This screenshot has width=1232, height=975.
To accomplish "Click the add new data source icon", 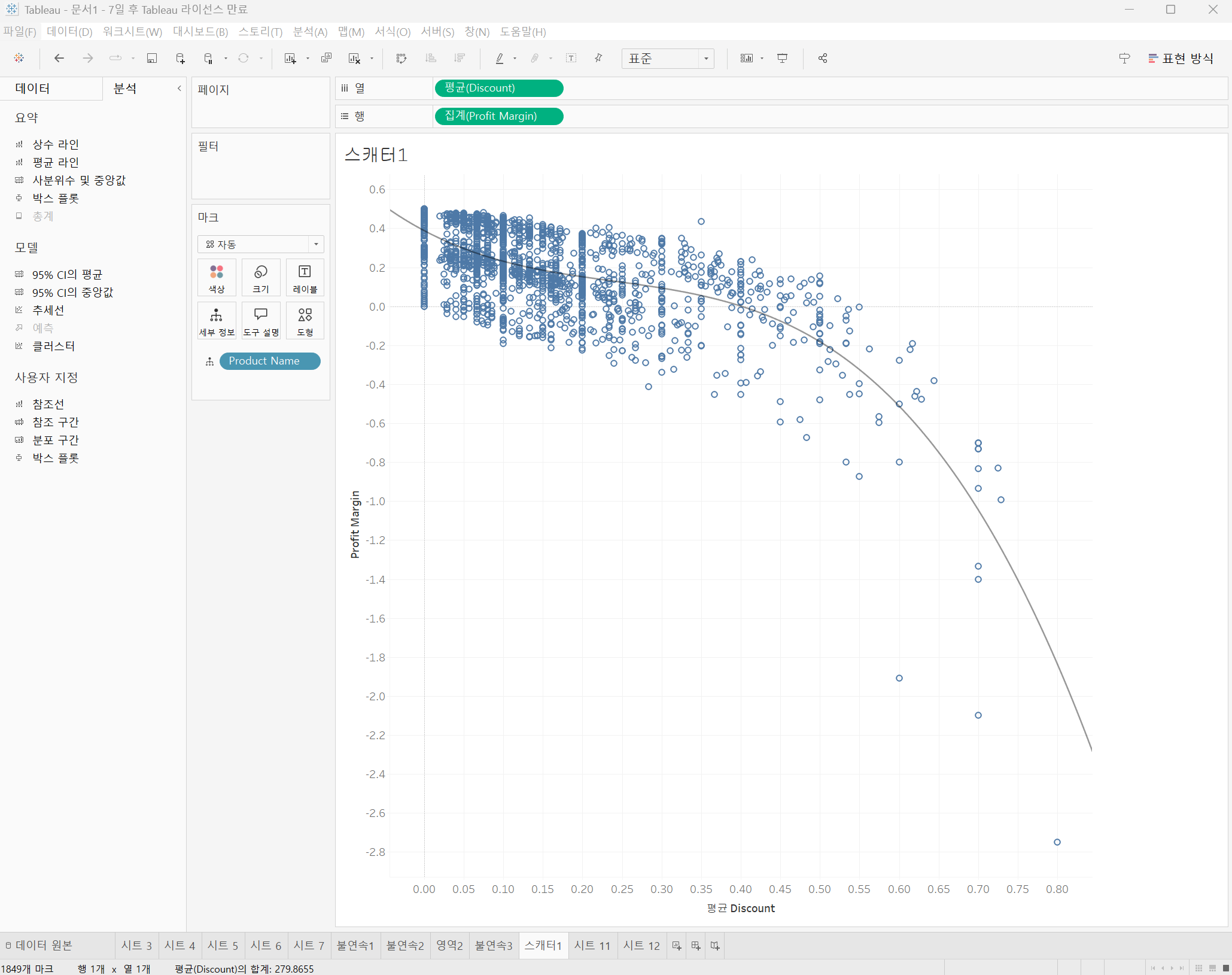I will 180,58.
